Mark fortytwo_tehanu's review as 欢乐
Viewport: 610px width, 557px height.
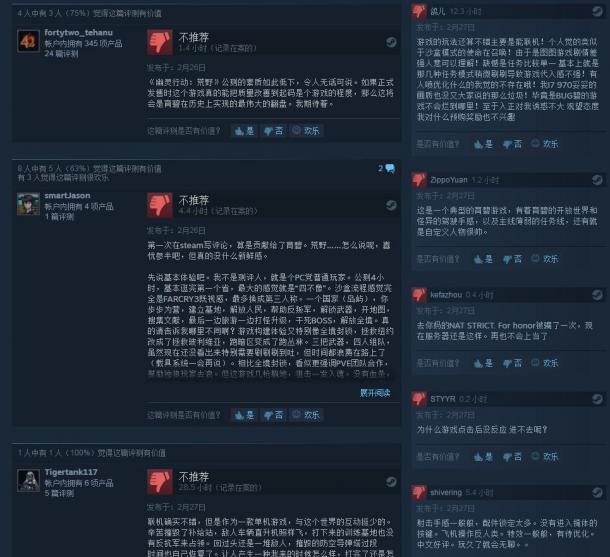pyautogui.click(x=306, y=131)
